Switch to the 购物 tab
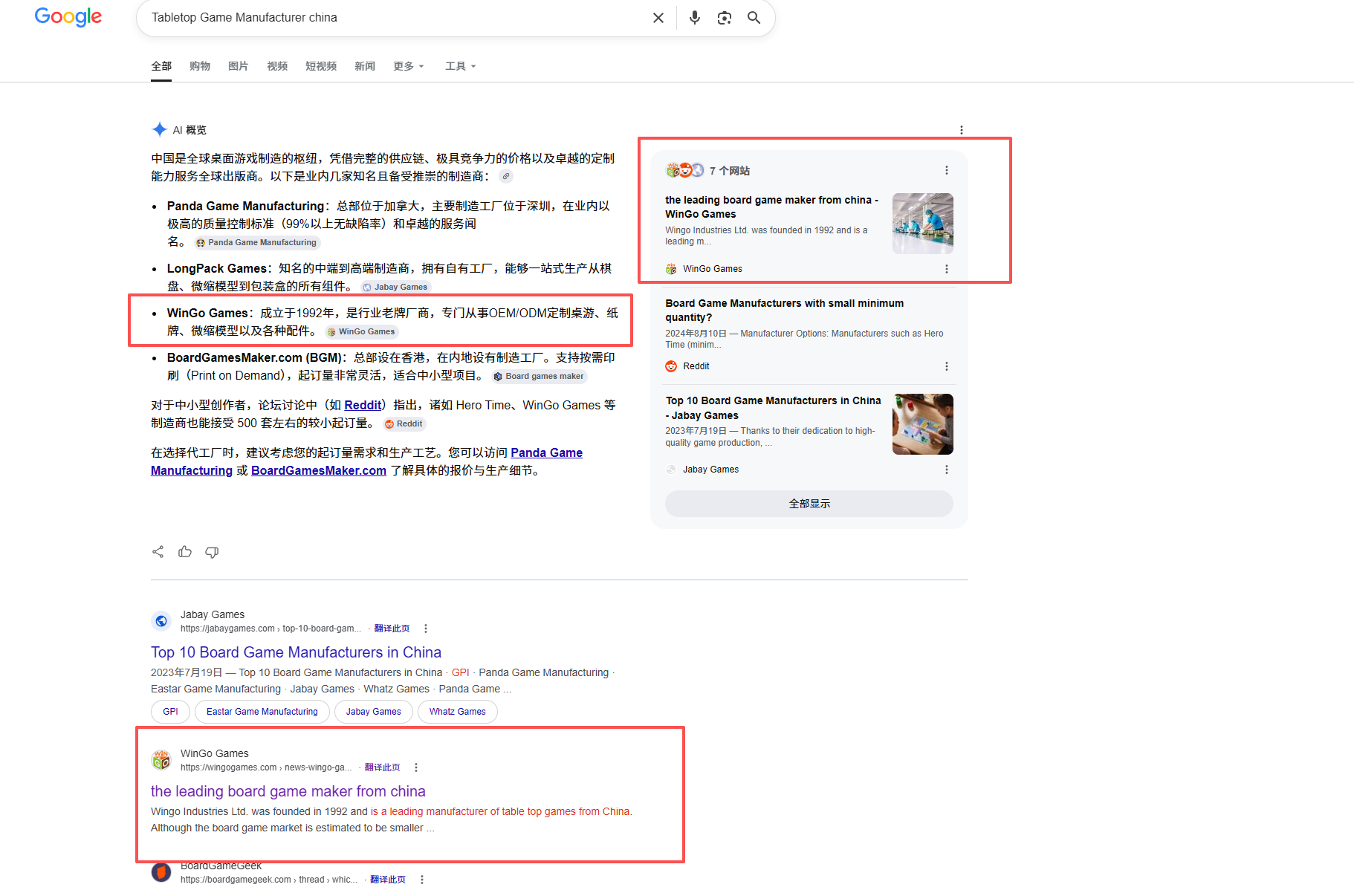 (200, 66)
